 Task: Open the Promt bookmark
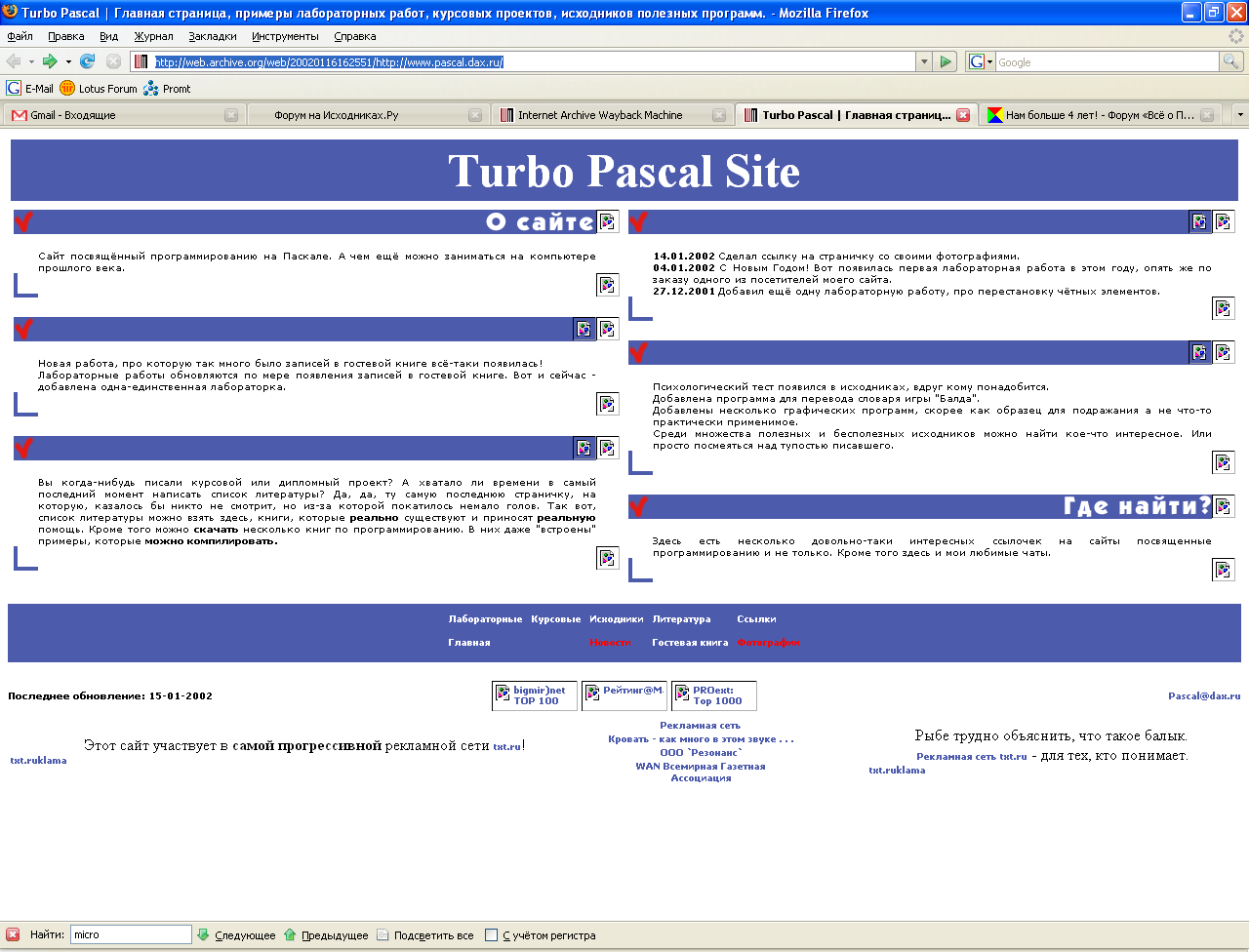click(x=167, y=89)
